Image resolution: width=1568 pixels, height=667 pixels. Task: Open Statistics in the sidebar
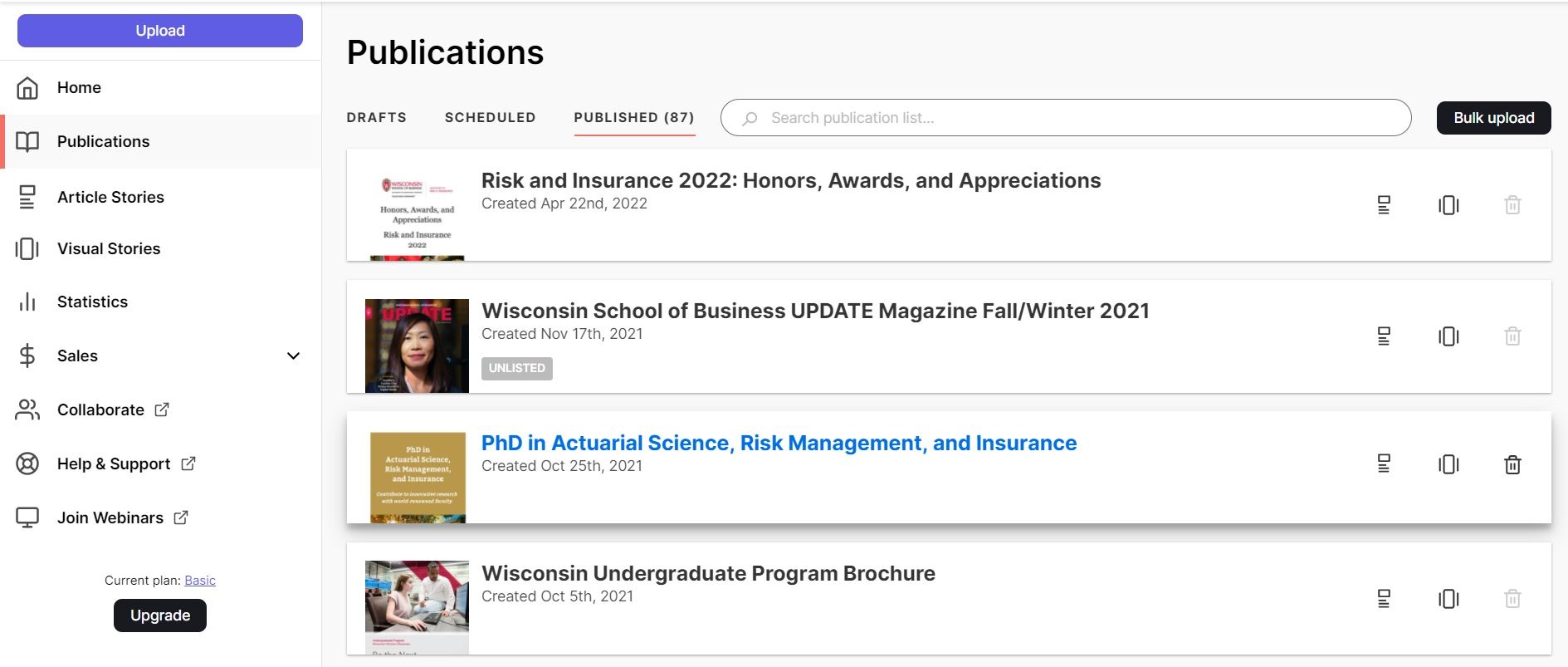click(x=92, y=302)
